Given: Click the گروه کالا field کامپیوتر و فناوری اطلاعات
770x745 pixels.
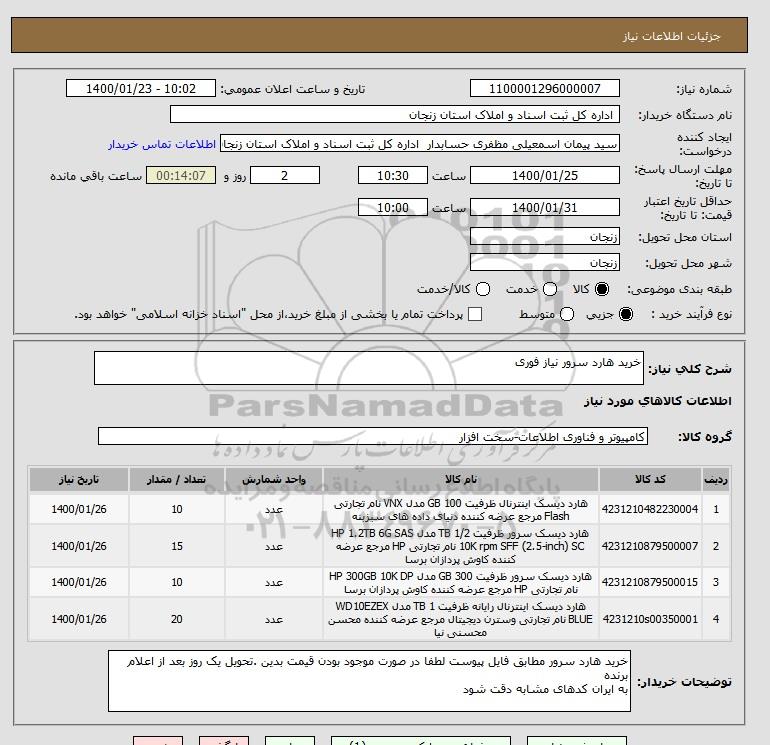Looking at the screenshot, I should (373, 436).
